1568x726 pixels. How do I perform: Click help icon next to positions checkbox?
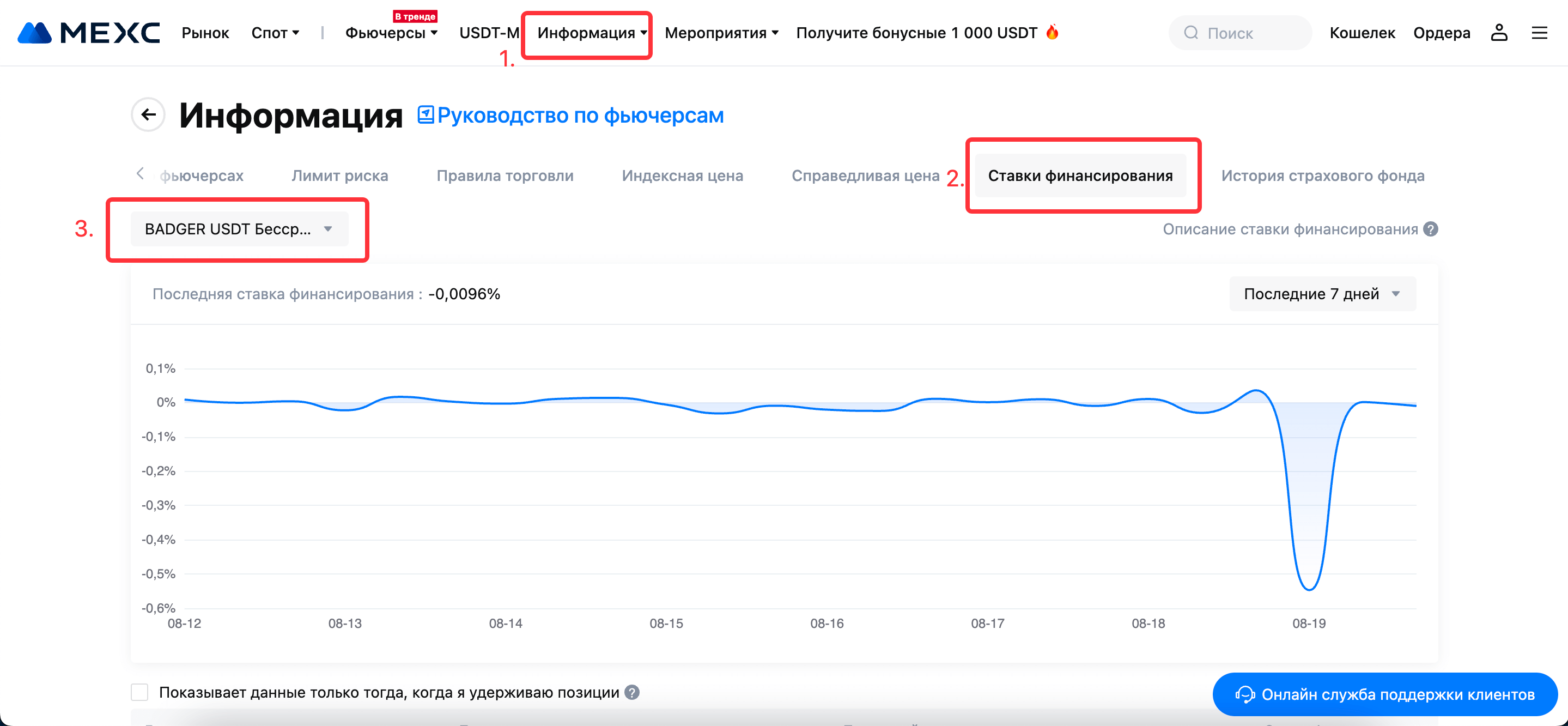point(633,693)
